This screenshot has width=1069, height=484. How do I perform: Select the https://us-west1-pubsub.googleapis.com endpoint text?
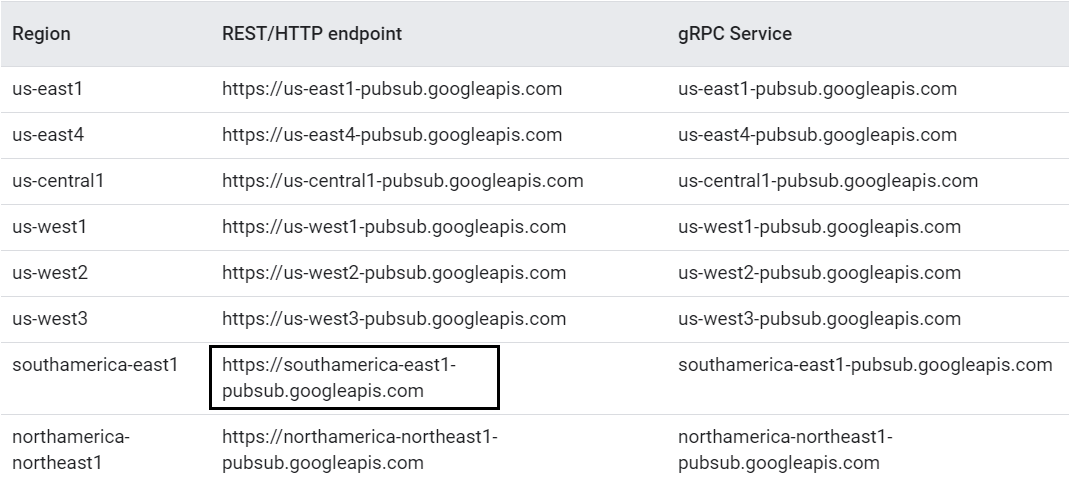tap(394, 227)
